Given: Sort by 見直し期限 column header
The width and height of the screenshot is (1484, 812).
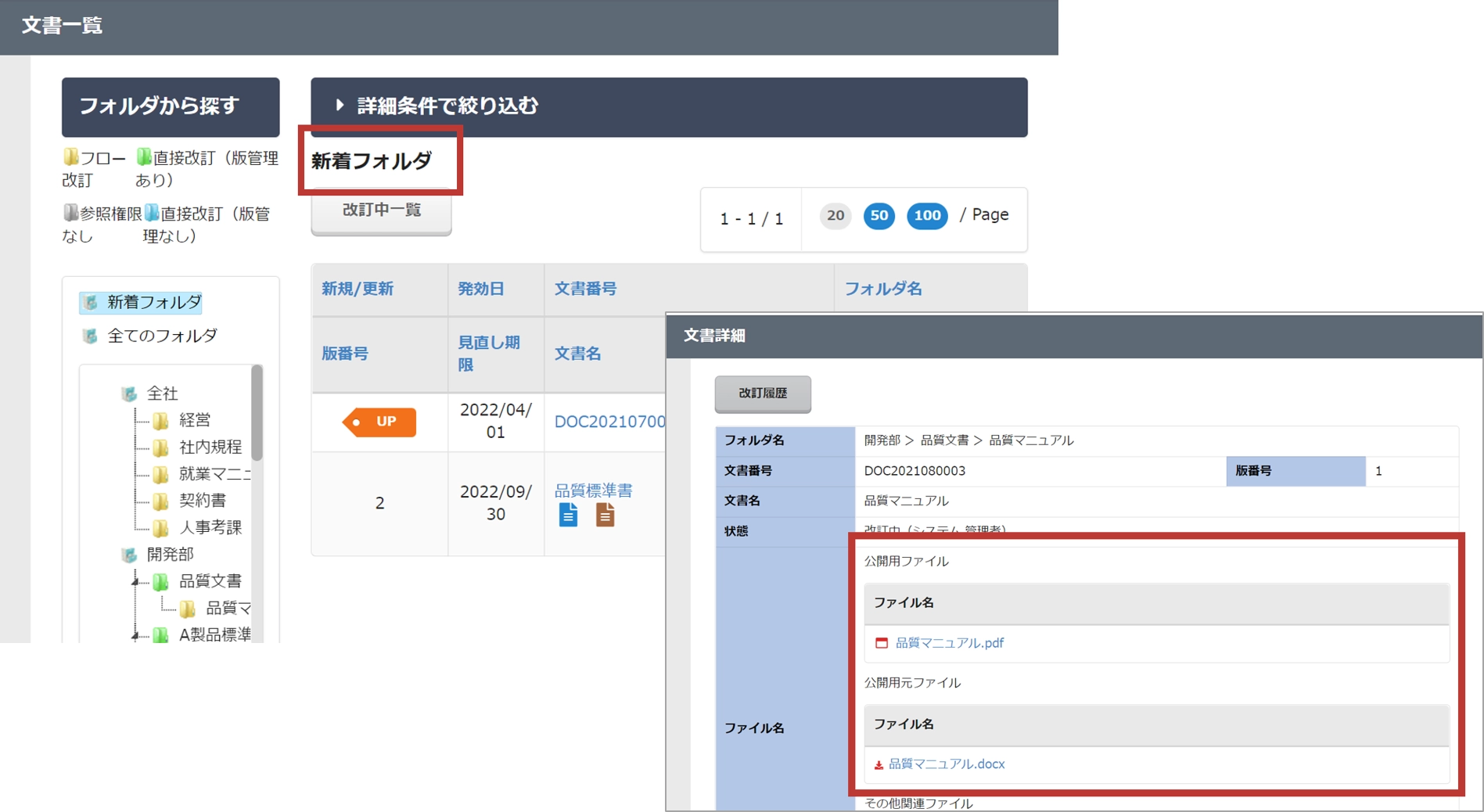Looking at the screenshot, I should (x=489, y=354).
